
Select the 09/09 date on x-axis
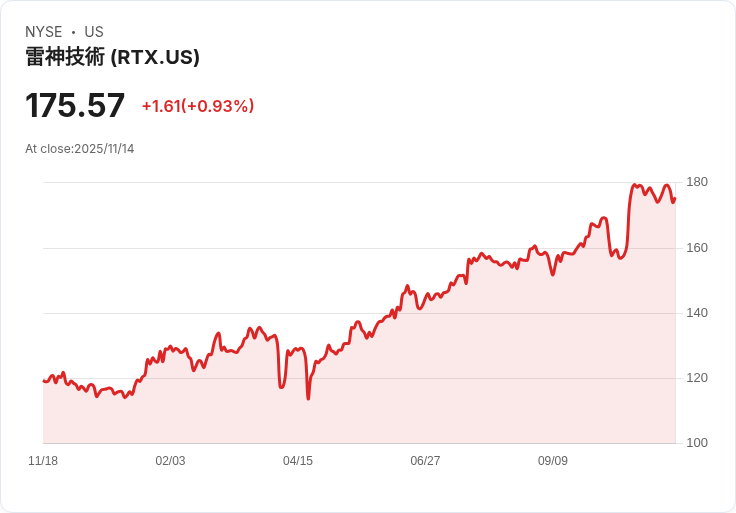[x=553, y=461]
